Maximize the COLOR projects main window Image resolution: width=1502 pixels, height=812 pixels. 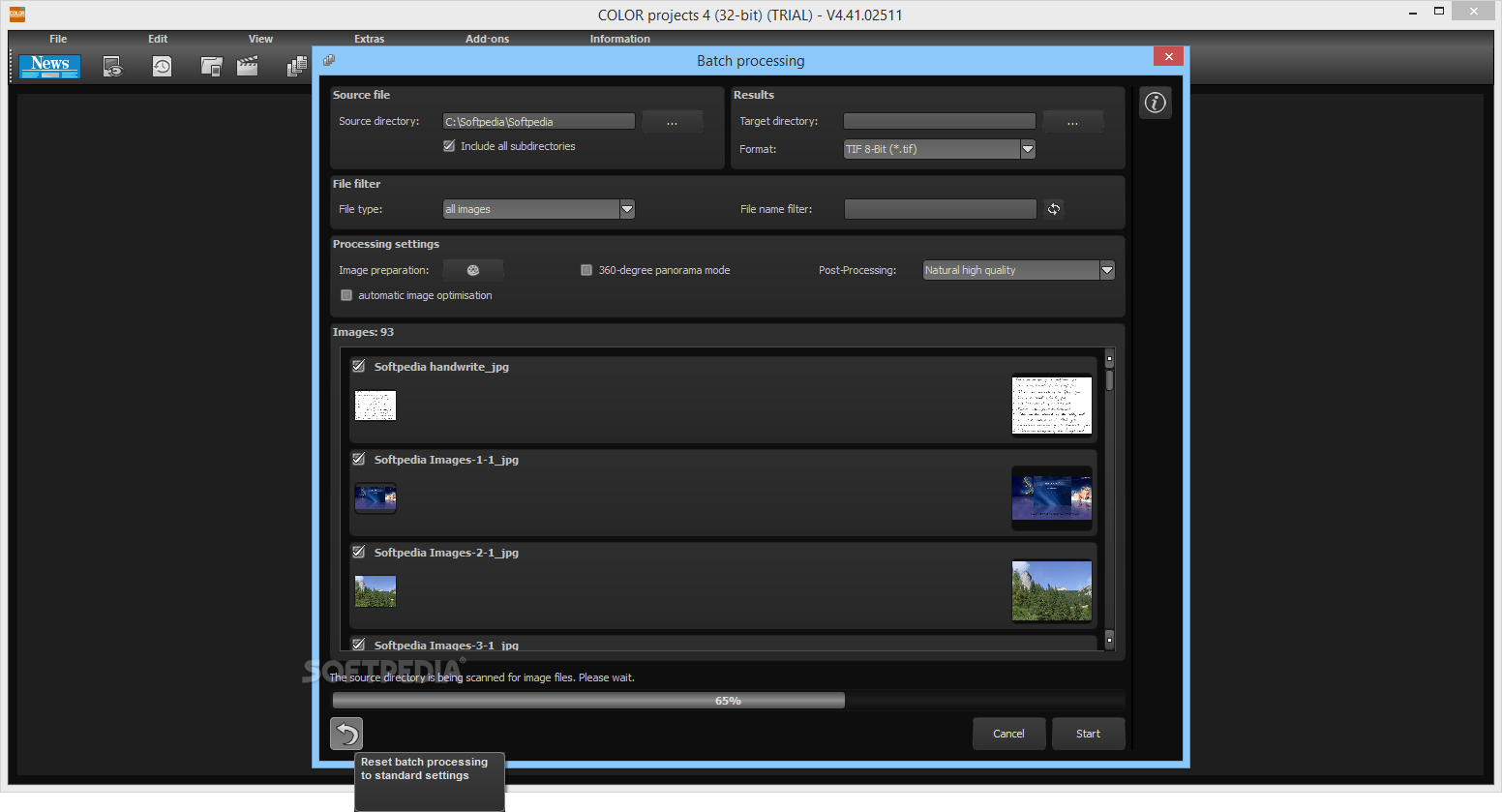point(1439,12)
